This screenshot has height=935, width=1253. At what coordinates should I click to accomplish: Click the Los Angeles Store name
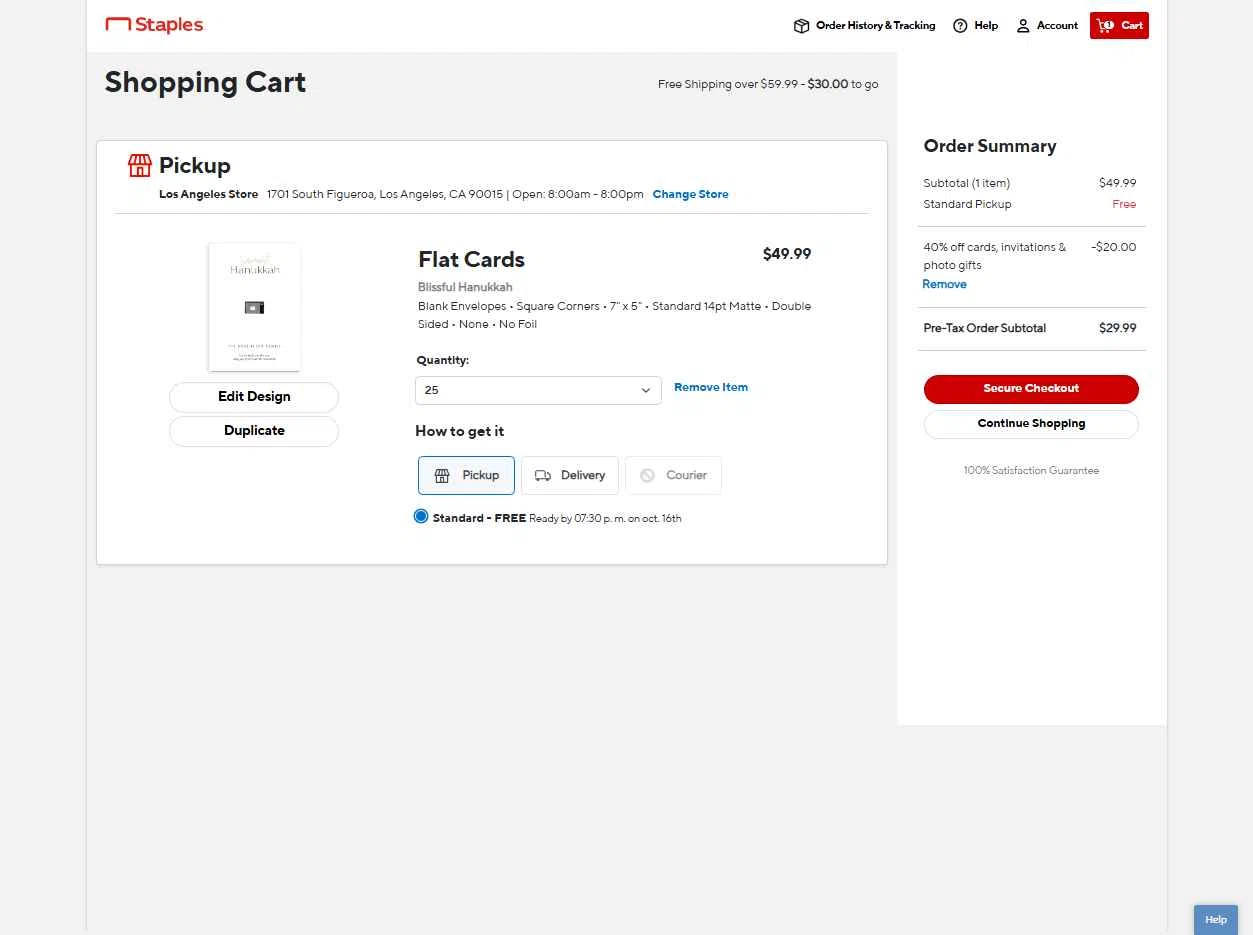point(208,194)
